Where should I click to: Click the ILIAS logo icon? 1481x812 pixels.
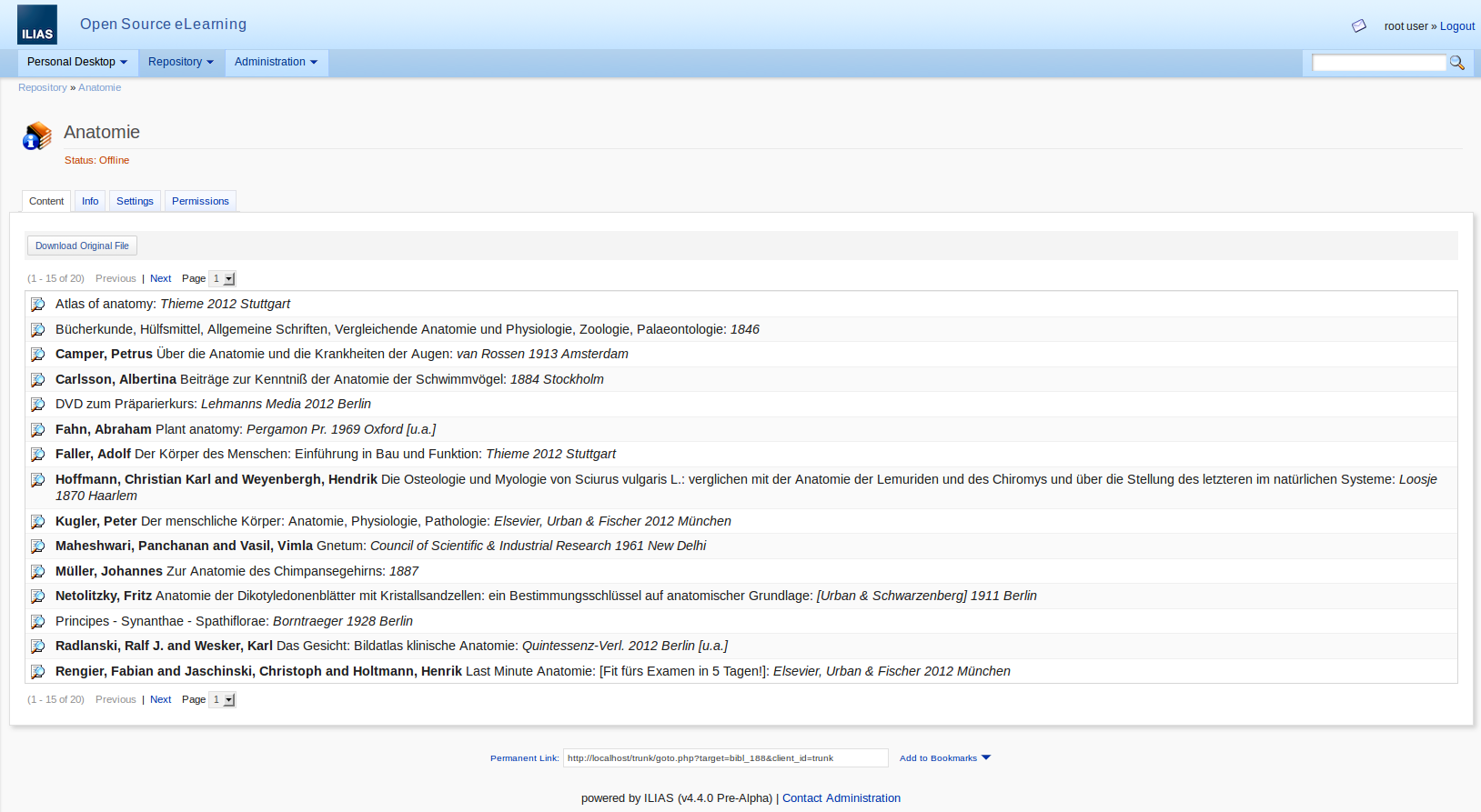[x=37, y=25]
